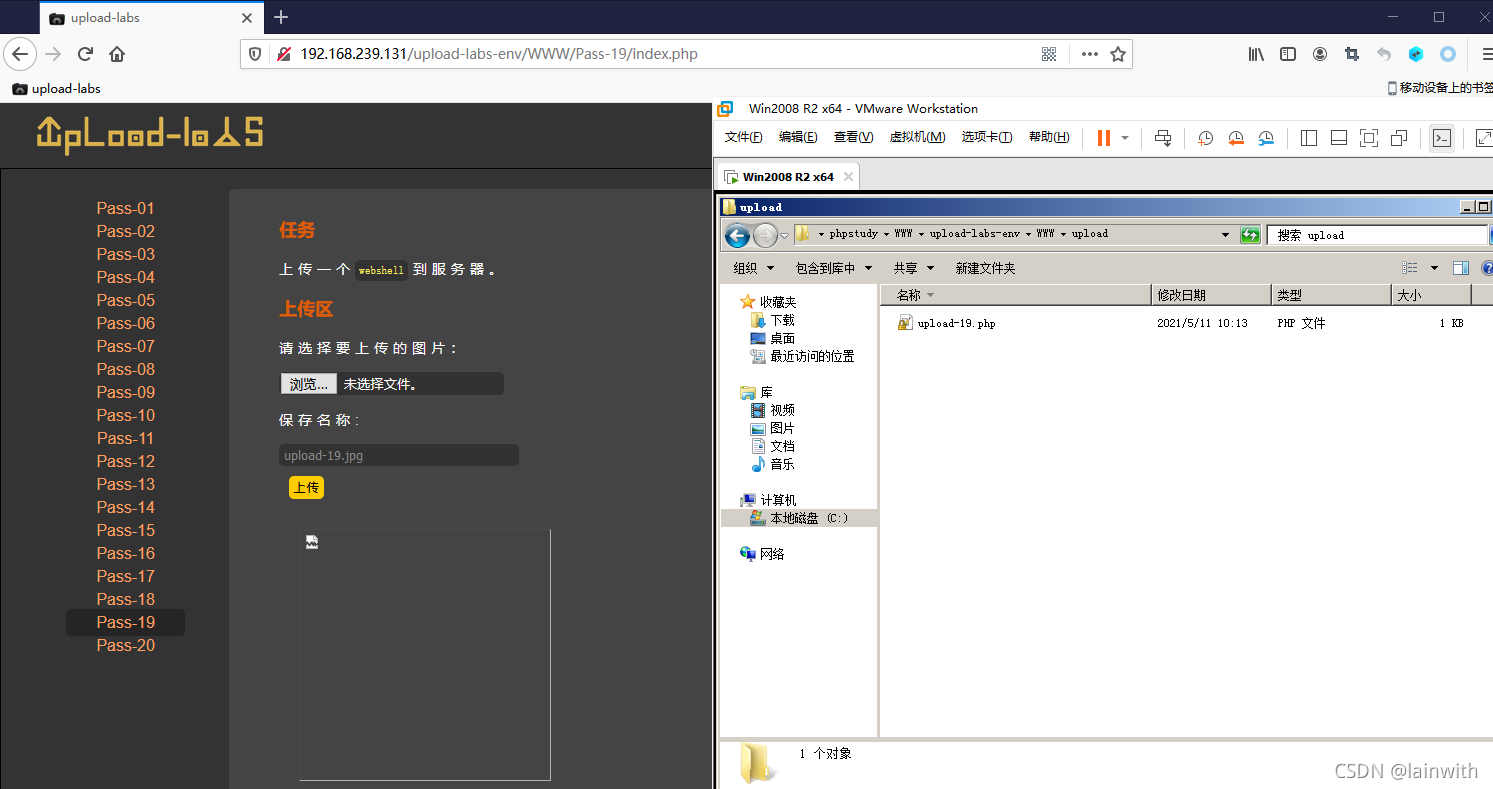The image size is (1493, 789).
Task: Refresh the upload folder in Explorer
Action: point(1250,235)
